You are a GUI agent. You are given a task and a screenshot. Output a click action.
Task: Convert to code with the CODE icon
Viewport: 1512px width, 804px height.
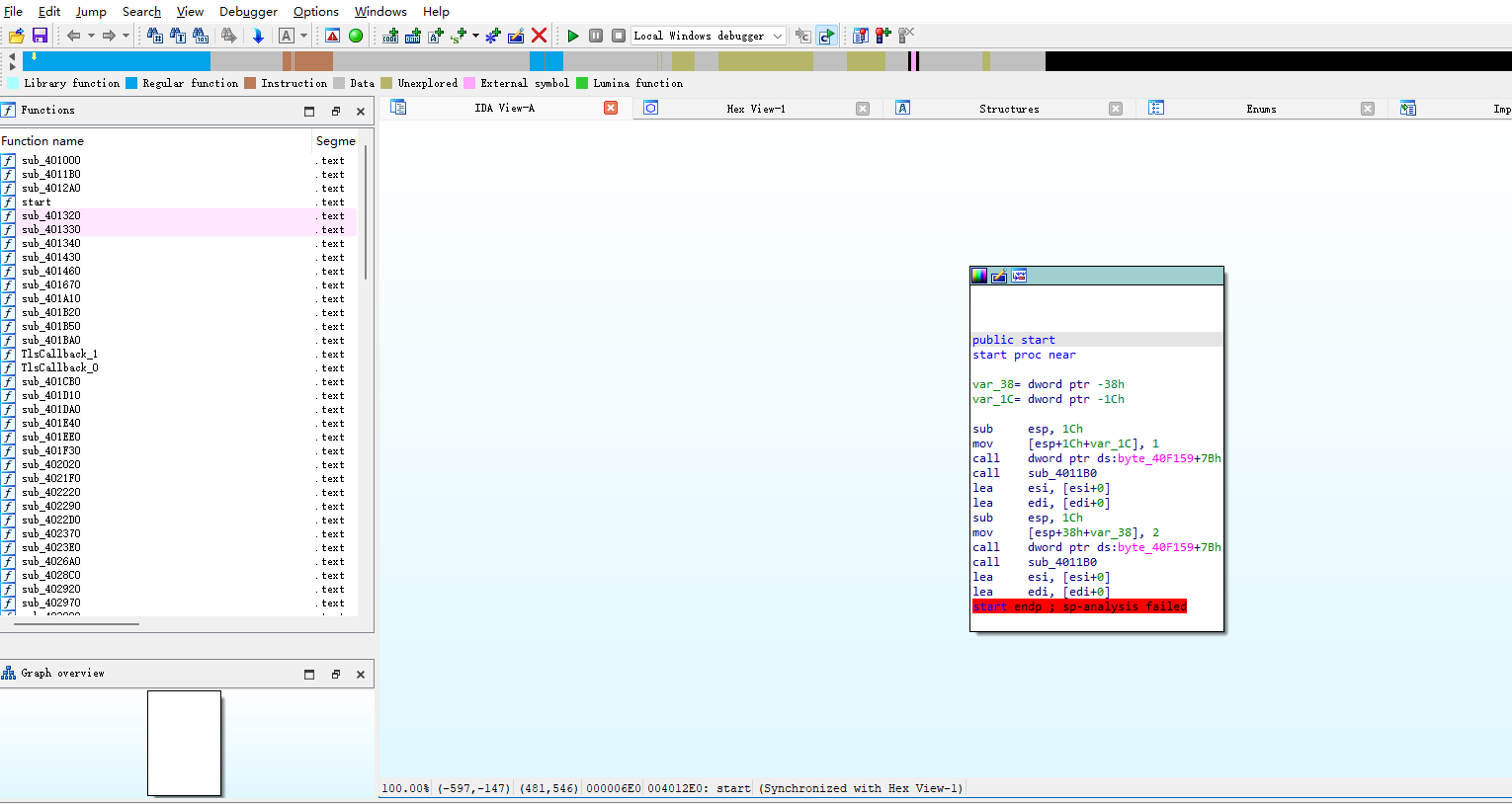390,36
